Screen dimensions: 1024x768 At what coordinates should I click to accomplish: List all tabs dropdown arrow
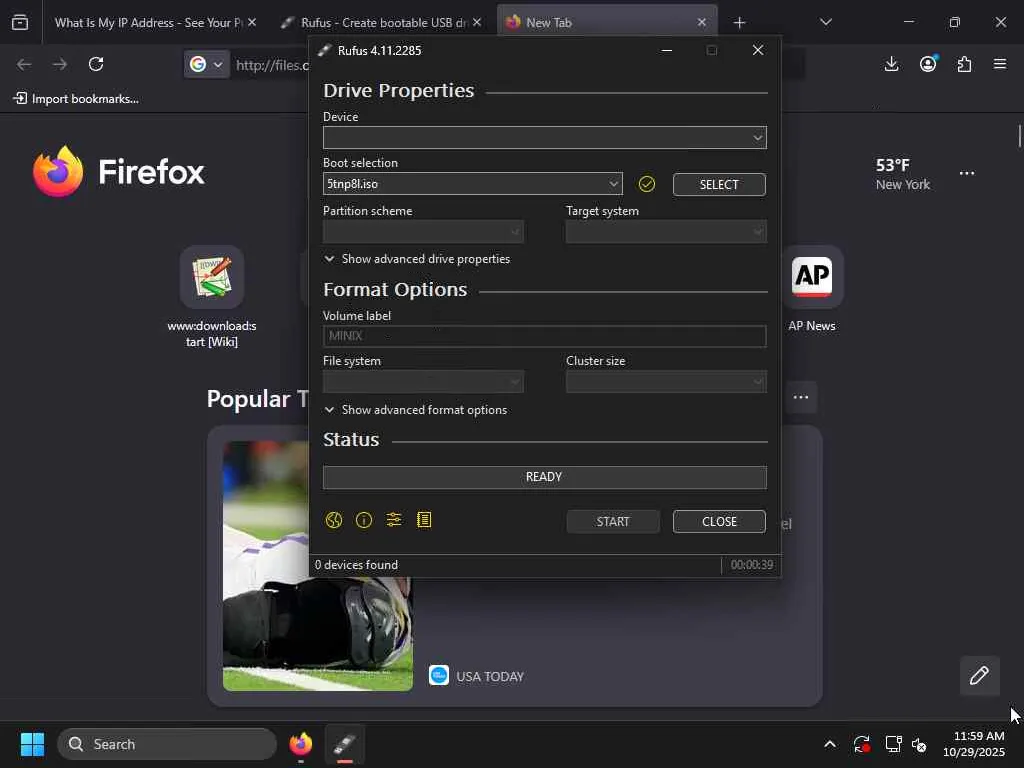point(826,22)
